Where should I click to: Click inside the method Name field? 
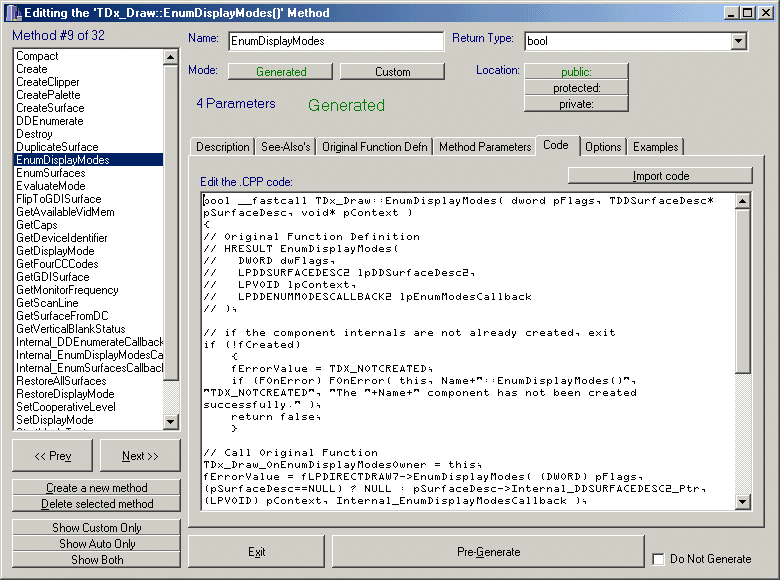[335, 42]
